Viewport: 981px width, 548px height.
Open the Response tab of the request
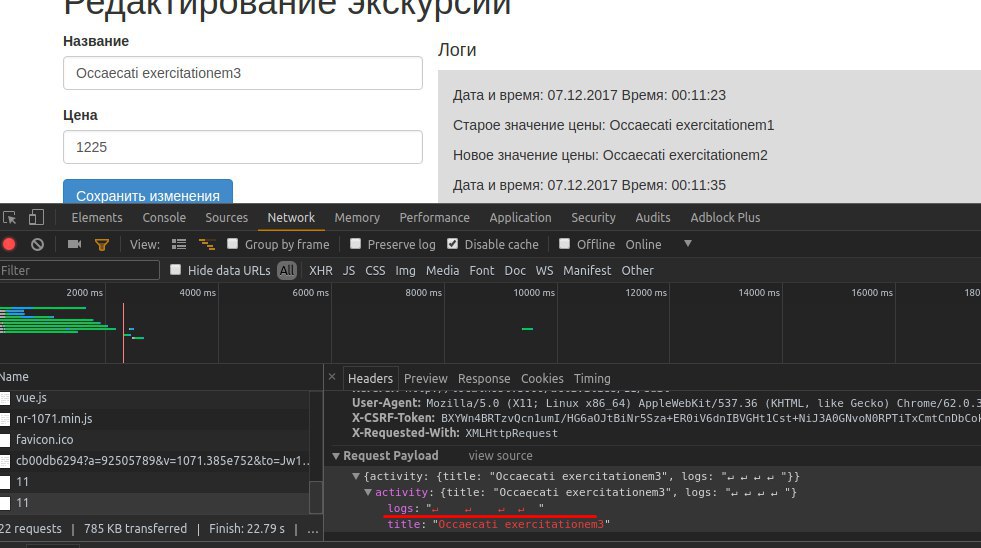click(484, 378)
